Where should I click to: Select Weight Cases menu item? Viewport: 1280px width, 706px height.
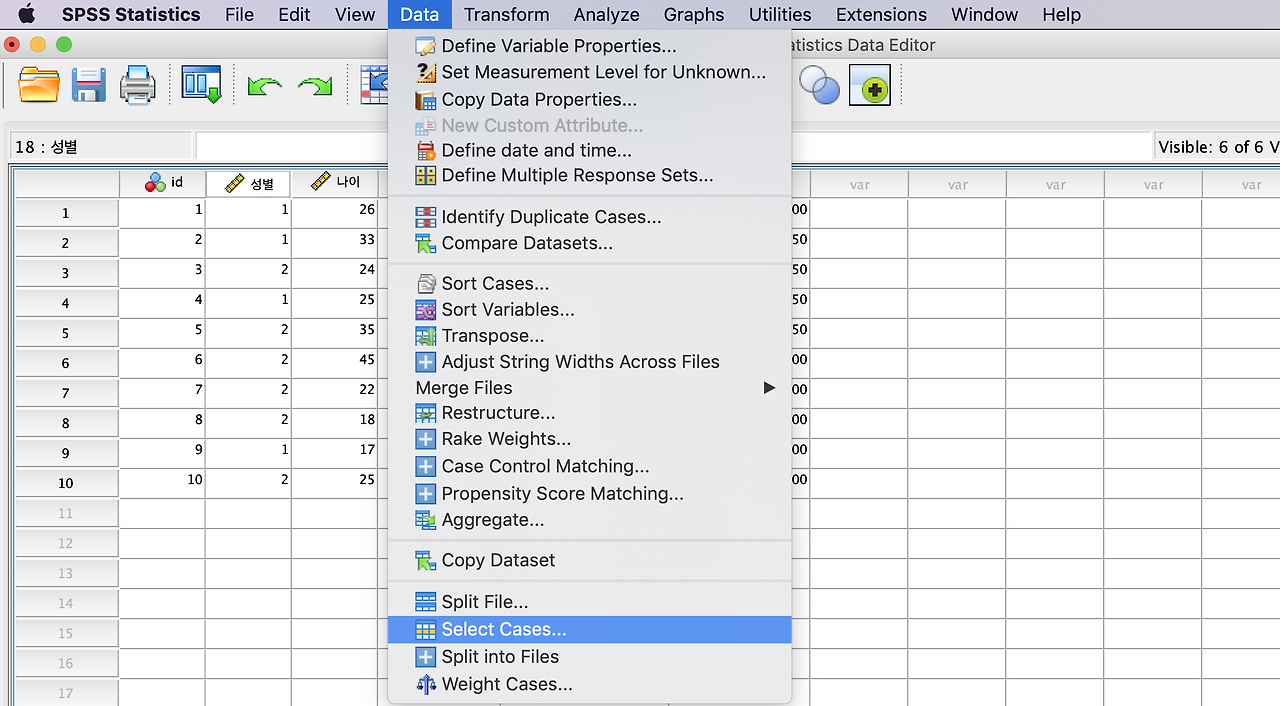click(590, 684)
